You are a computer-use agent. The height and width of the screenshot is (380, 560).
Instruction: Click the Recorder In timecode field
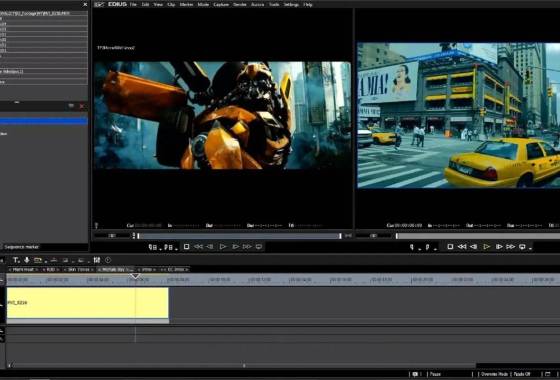(x=444, y=226)
